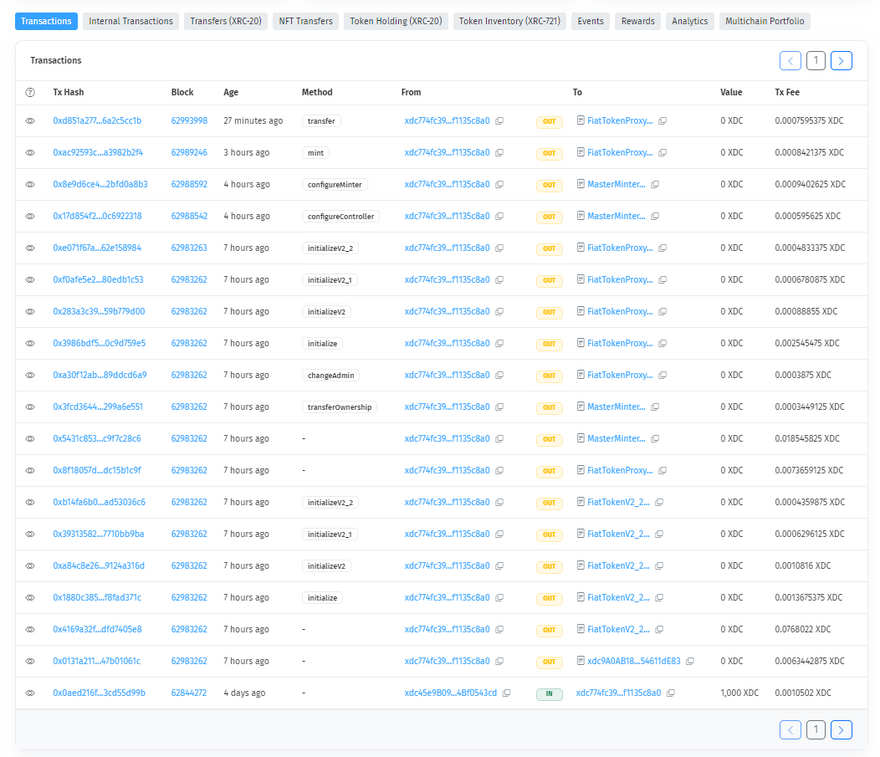Copy From address in the changeAdmin row

[x=500, y=375]
